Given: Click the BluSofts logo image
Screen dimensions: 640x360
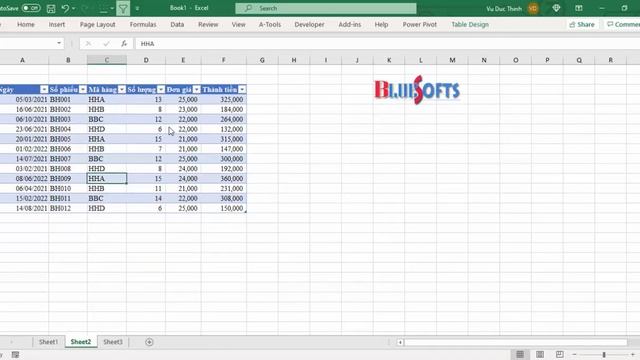Looking at the screenshot, I should point(417,90).
